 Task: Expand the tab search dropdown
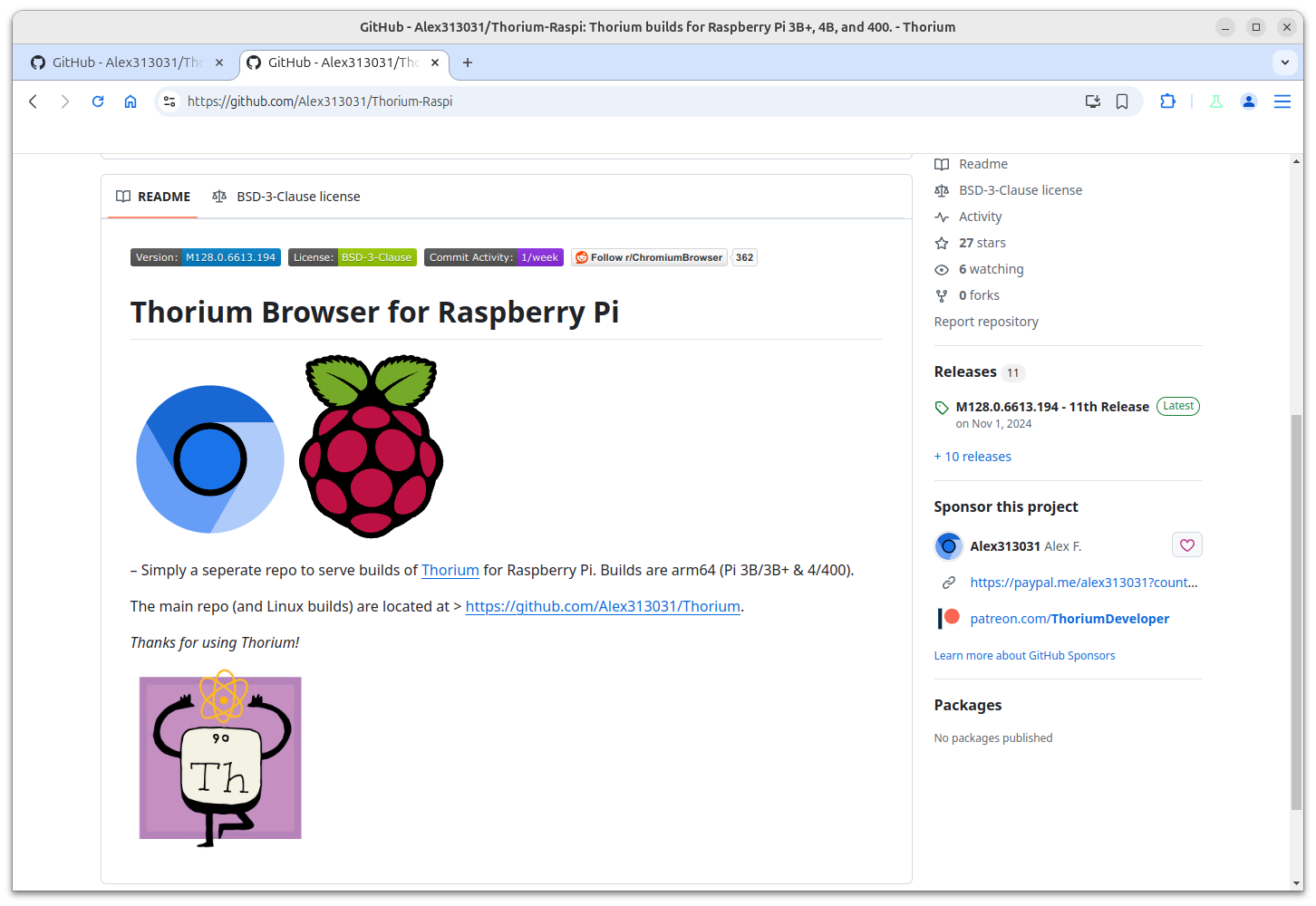1284,63
